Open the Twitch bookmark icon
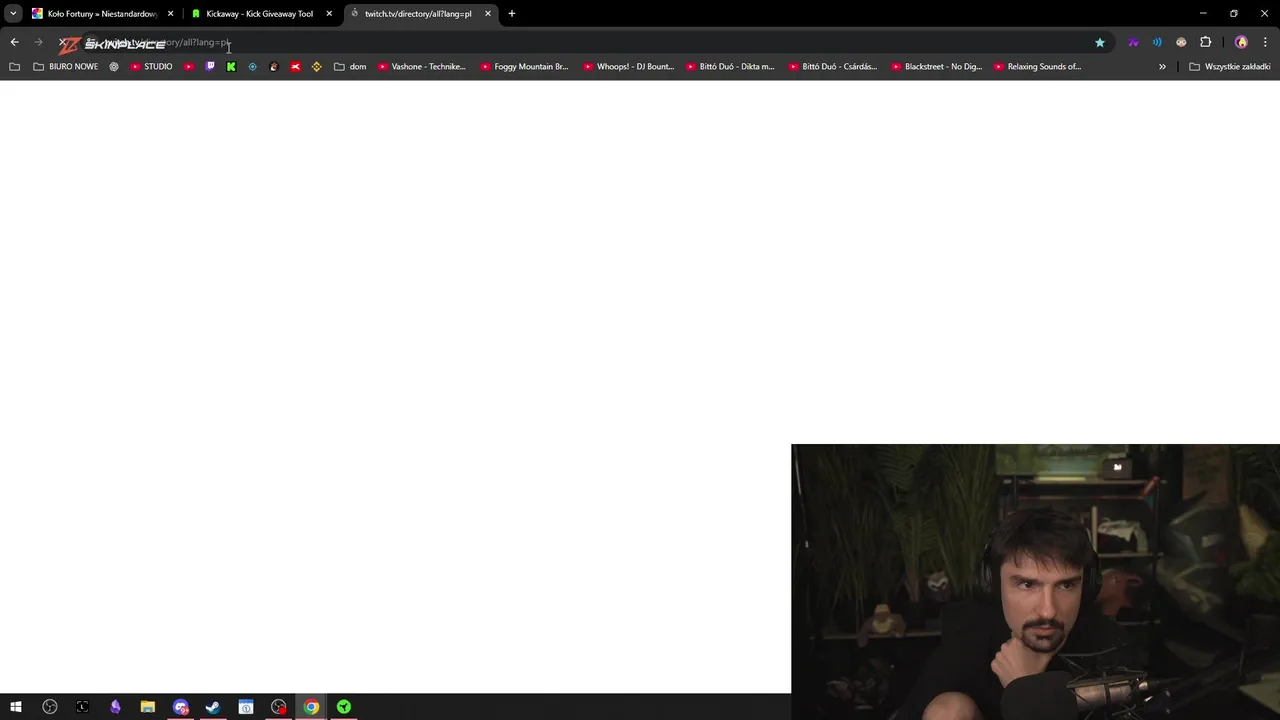 210,67
